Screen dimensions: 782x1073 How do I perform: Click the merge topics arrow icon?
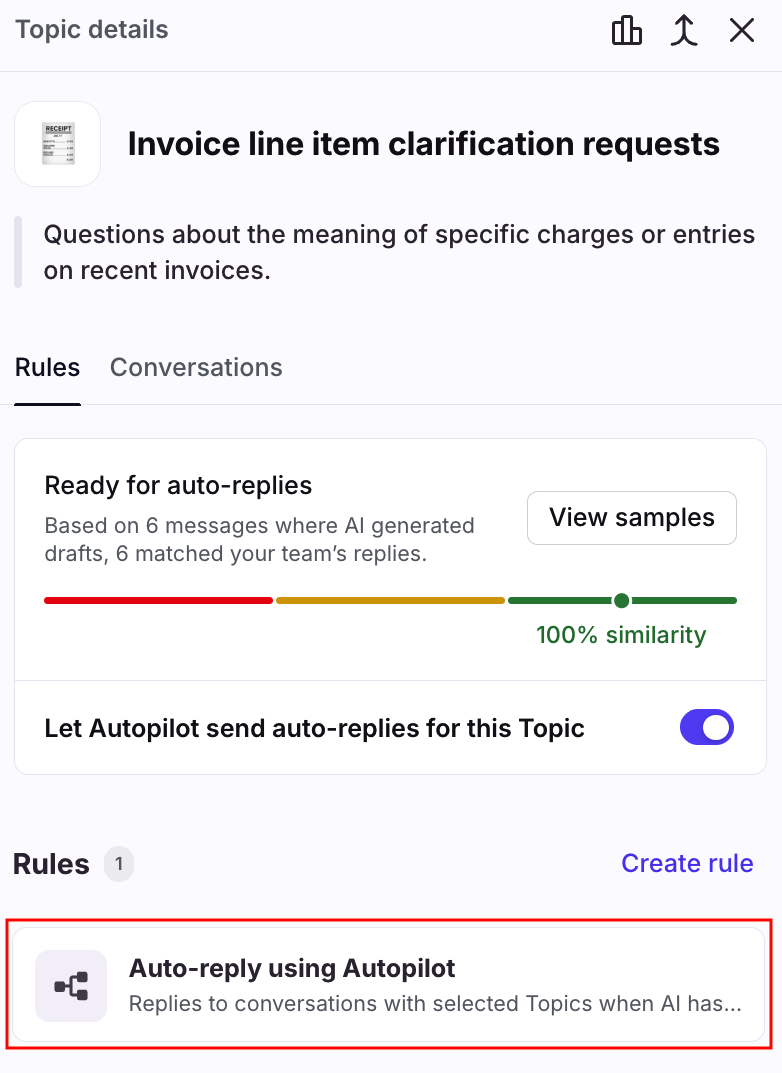684,31
